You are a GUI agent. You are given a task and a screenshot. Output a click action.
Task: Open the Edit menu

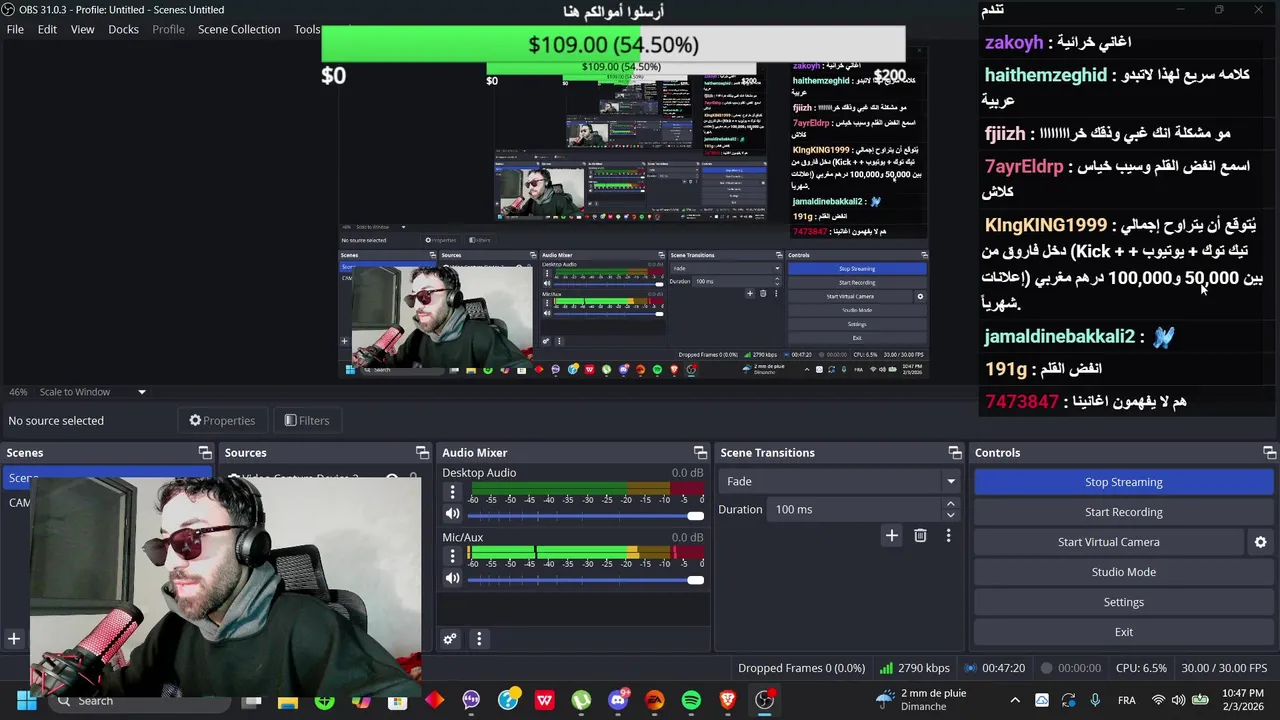click(x=47, y=29)
